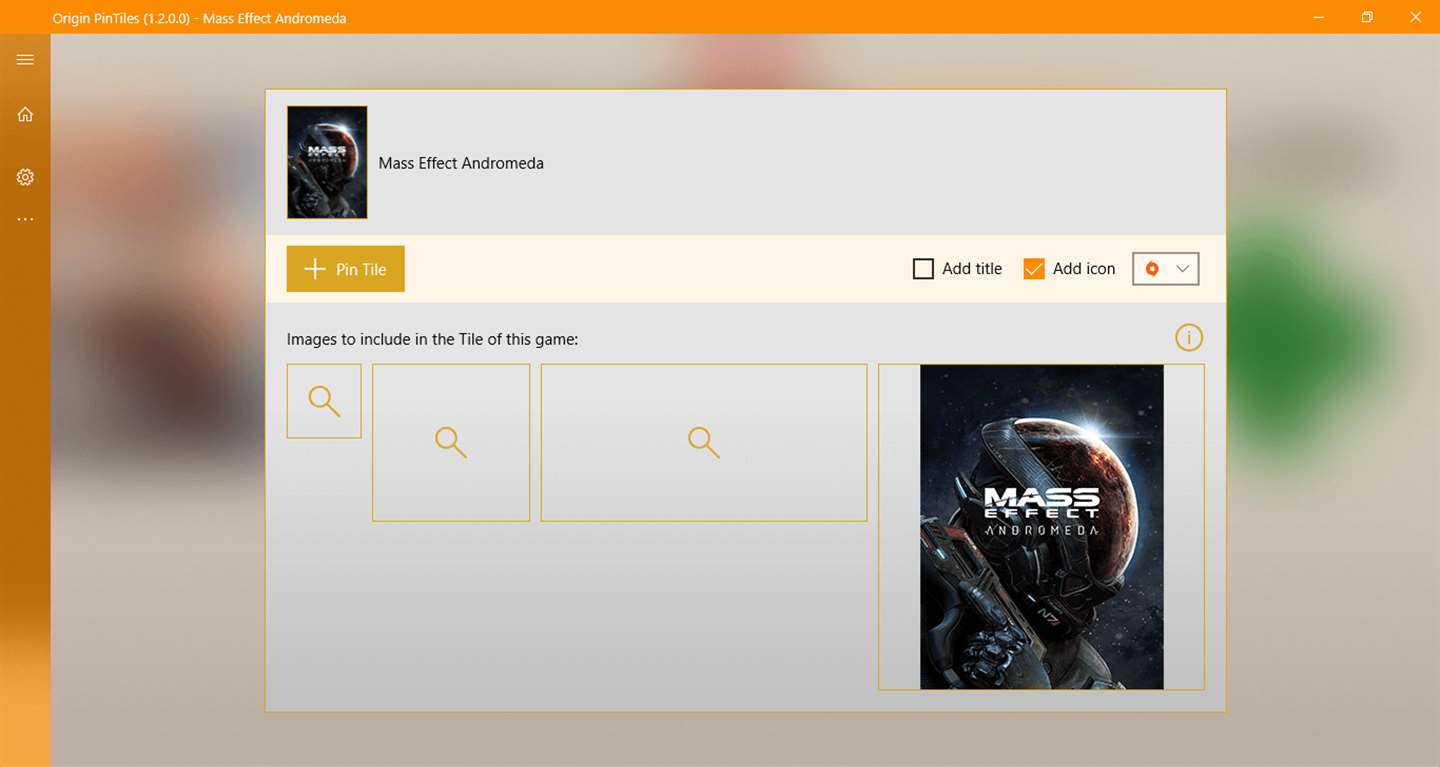Browse image for the wide tile

[704, 442]
